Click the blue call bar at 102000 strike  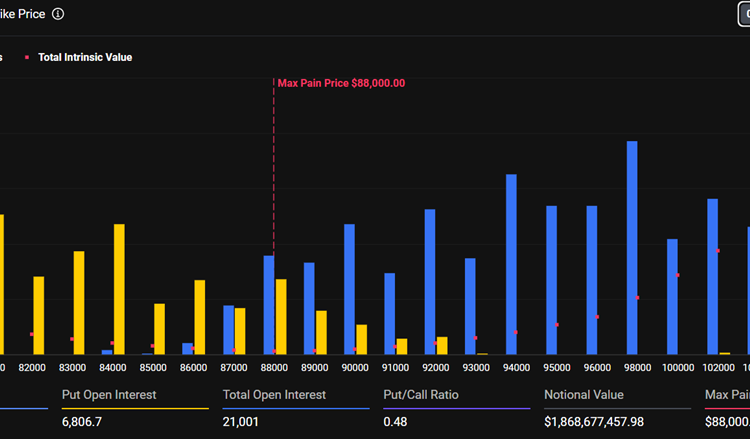pyautogui.click(x=712, y=276)
